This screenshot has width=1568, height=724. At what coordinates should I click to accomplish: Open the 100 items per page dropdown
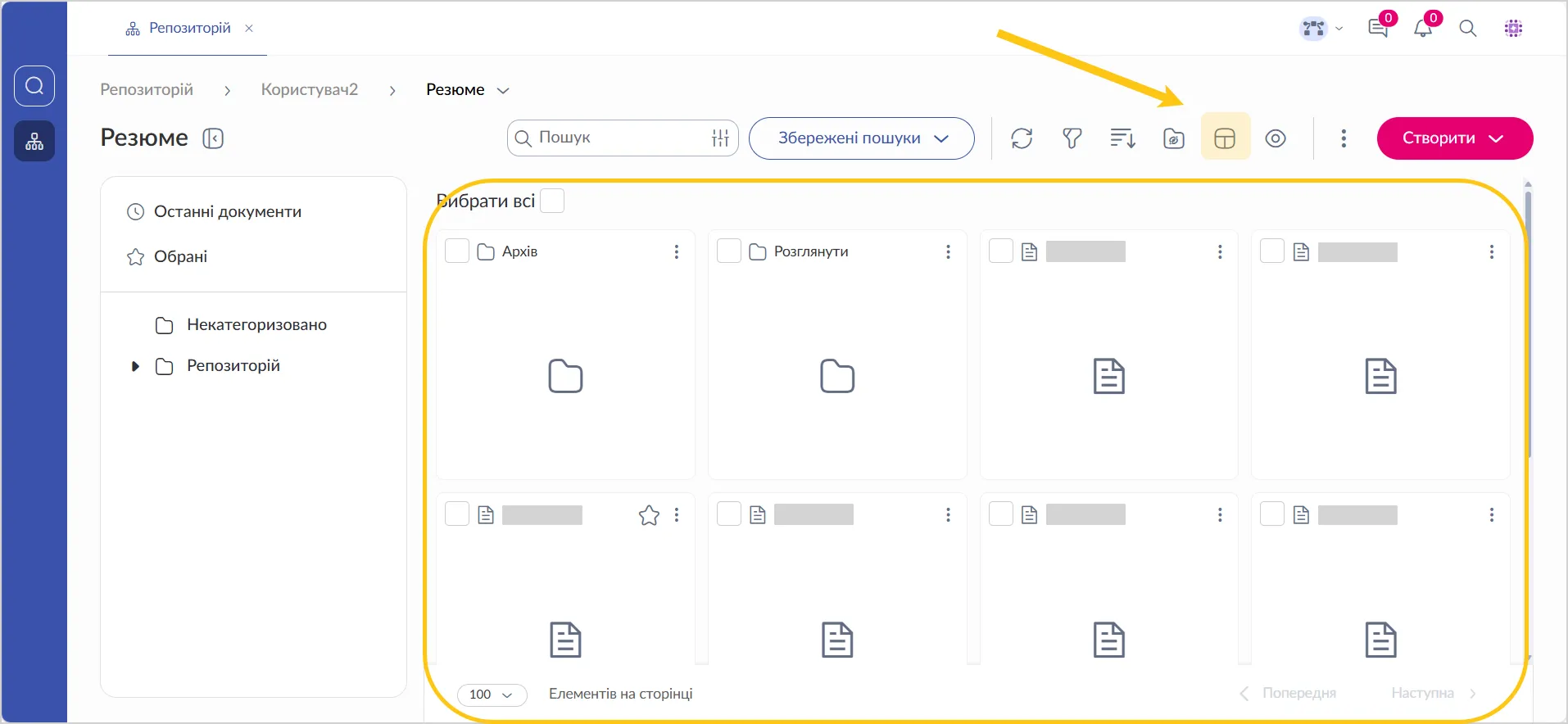pos(492,695)
